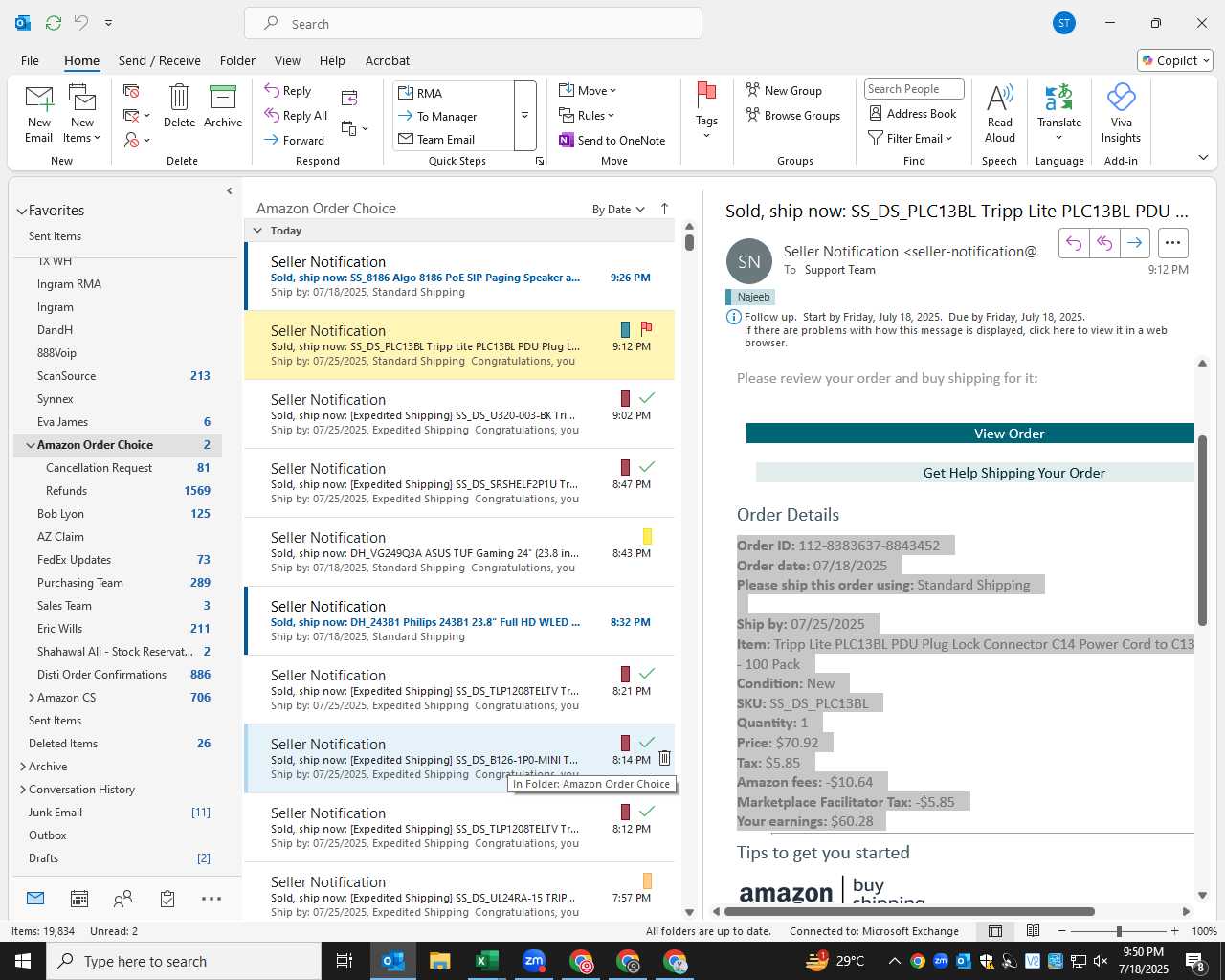Open the View tab

click(287, 60)
